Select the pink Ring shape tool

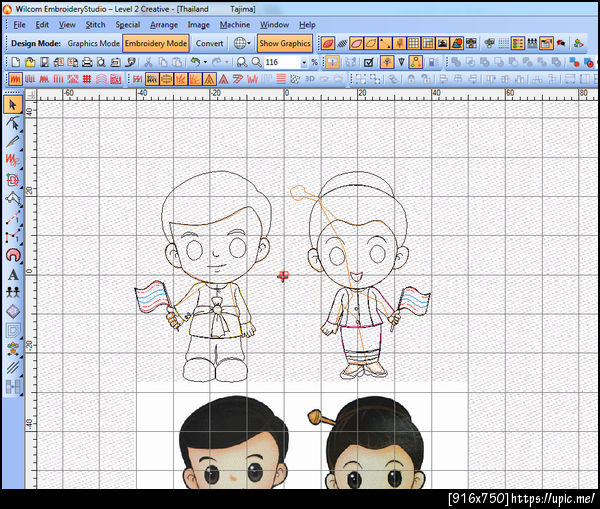tap(13, 254)
